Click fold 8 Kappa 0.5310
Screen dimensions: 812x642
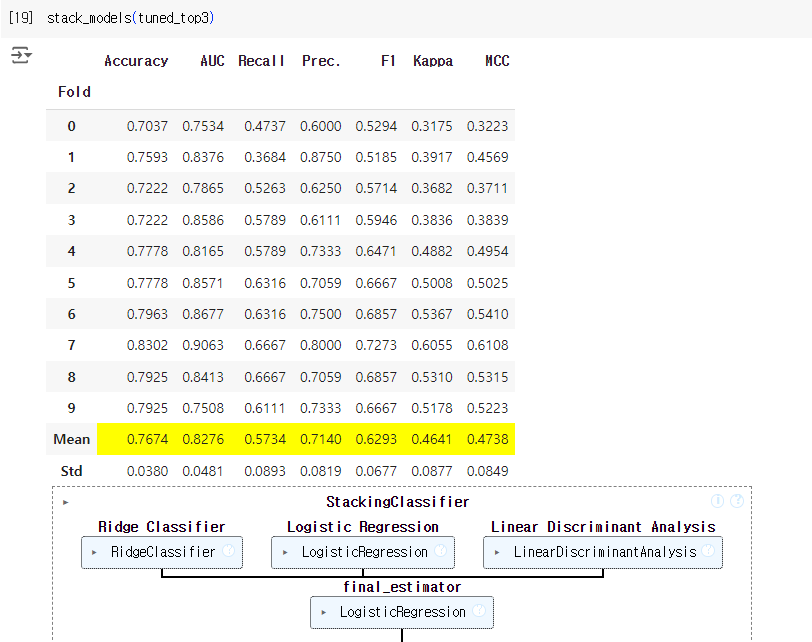pos(431,377)
